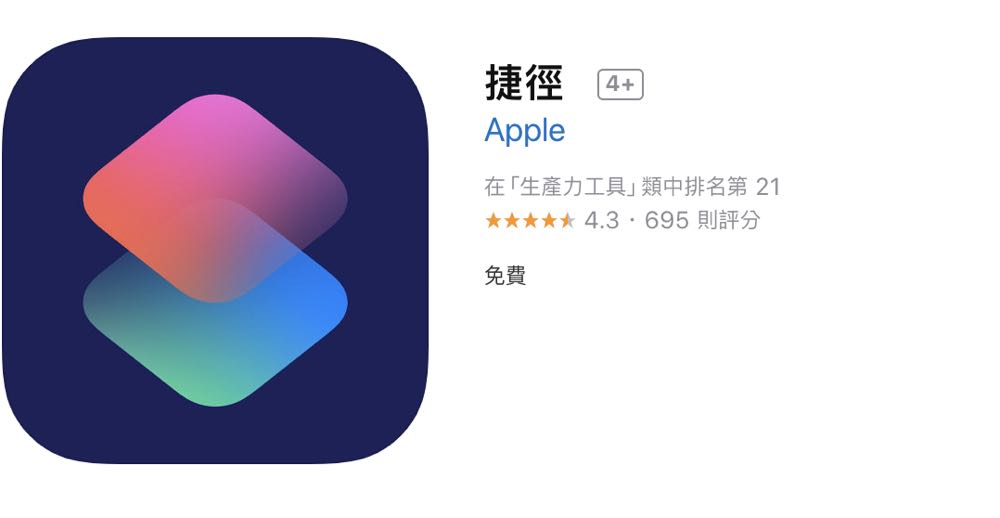Click the 免費 price label
This screenshot has width=1000, height=518.
pos(505,276)
